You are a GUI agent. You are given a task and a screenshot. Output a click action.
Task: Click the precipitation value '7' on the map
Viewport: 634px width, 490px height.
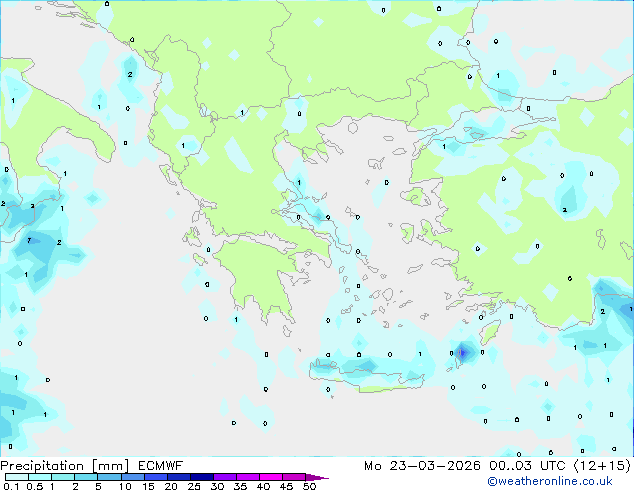click(29, 241)
